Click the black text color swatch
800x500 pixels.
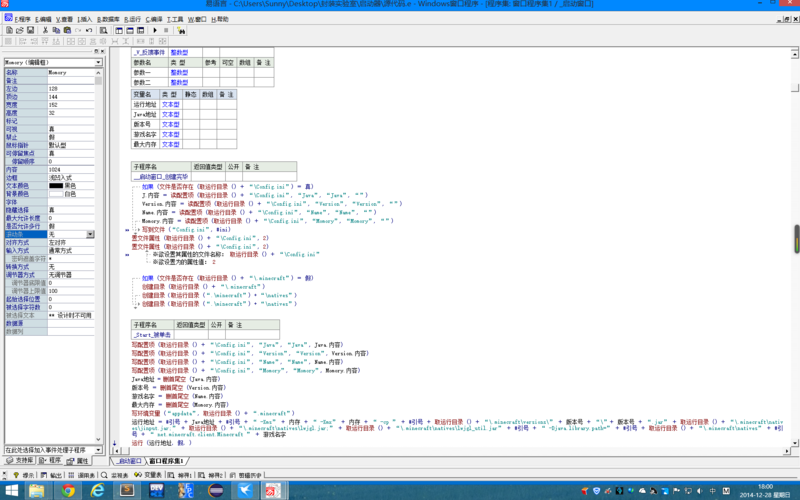[x=56, y=186]
